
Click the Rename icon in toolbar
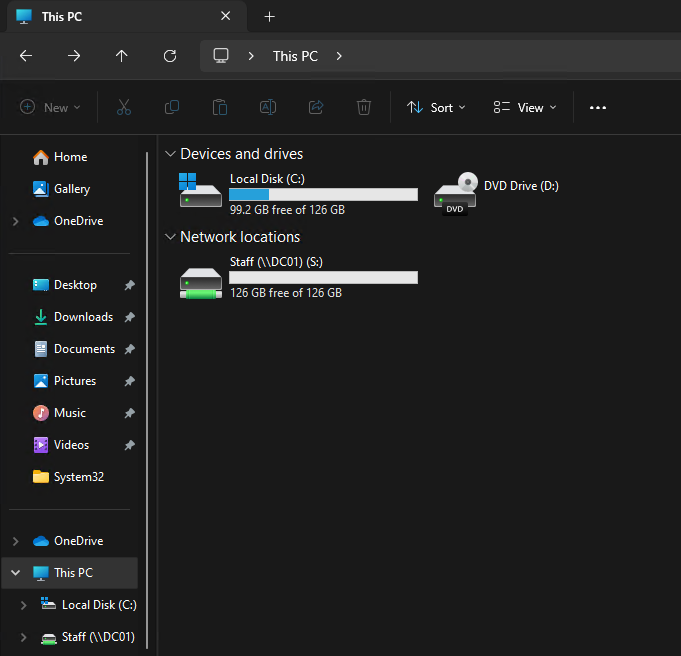coord(268,107)
